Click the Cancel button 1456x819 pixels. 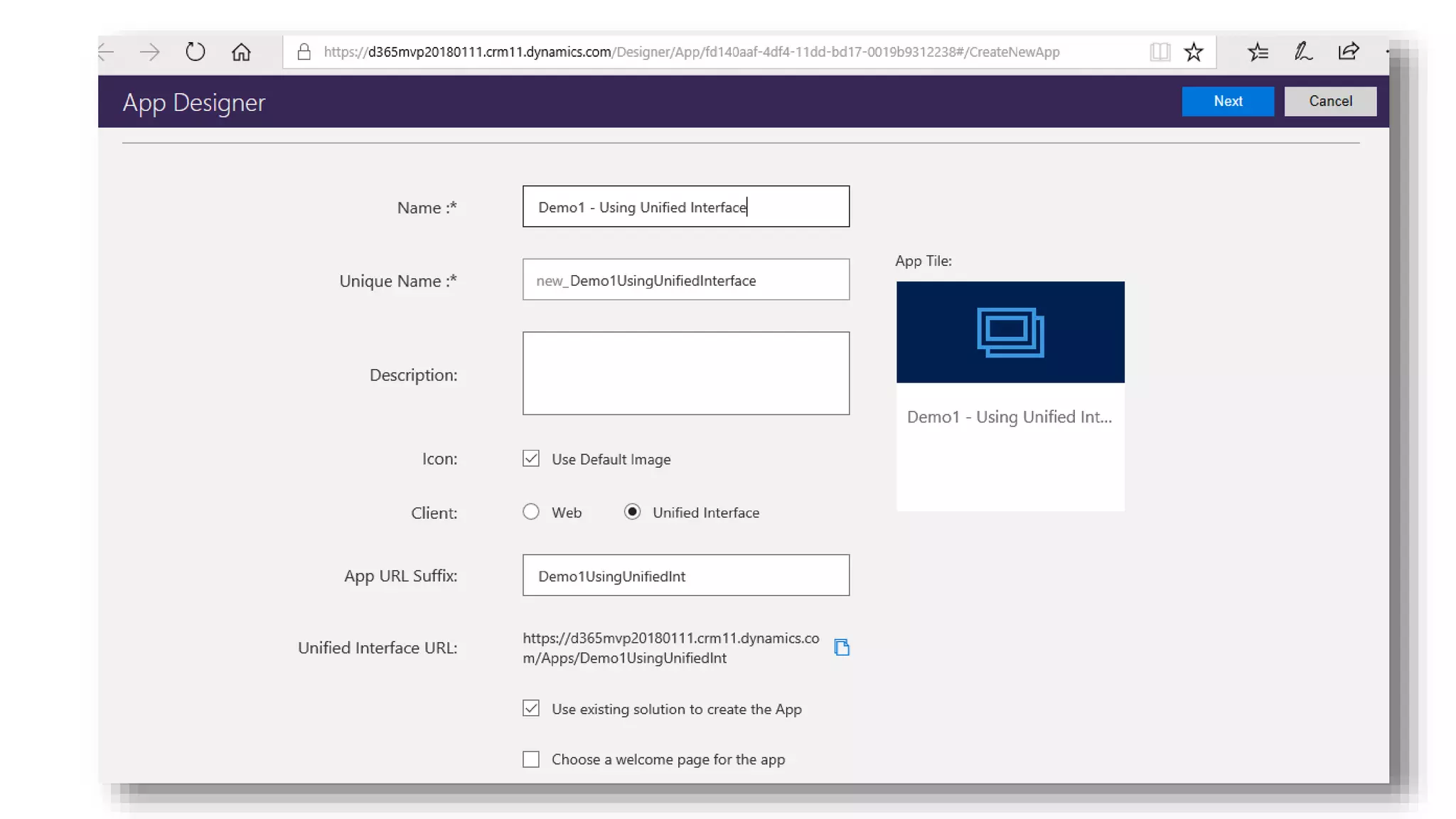click(x=1330, y=101)
